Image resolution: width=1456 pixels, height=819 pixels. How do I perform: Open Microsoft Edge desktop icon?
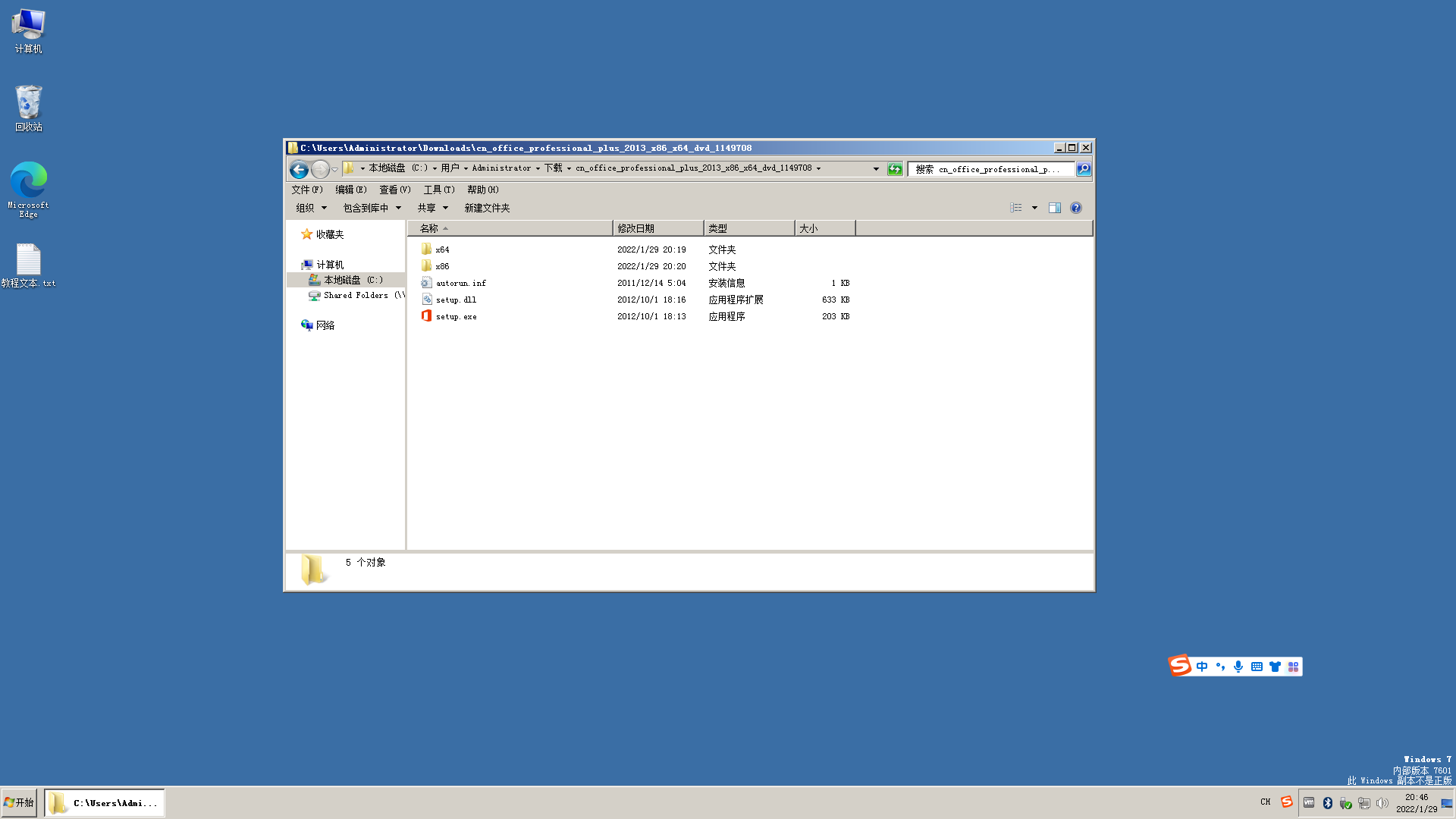29,190
